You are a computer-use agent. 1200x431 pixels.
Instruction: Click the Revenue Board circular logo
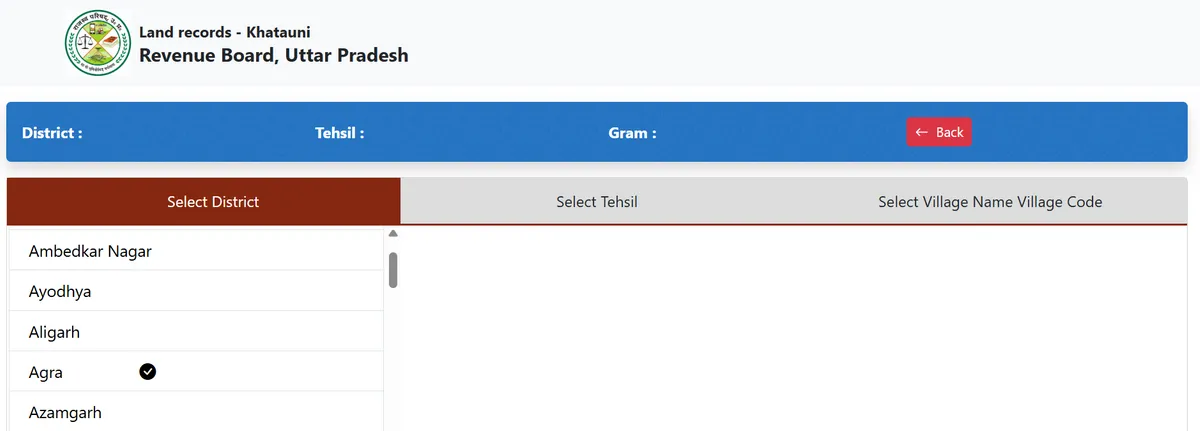coord(98,45)
